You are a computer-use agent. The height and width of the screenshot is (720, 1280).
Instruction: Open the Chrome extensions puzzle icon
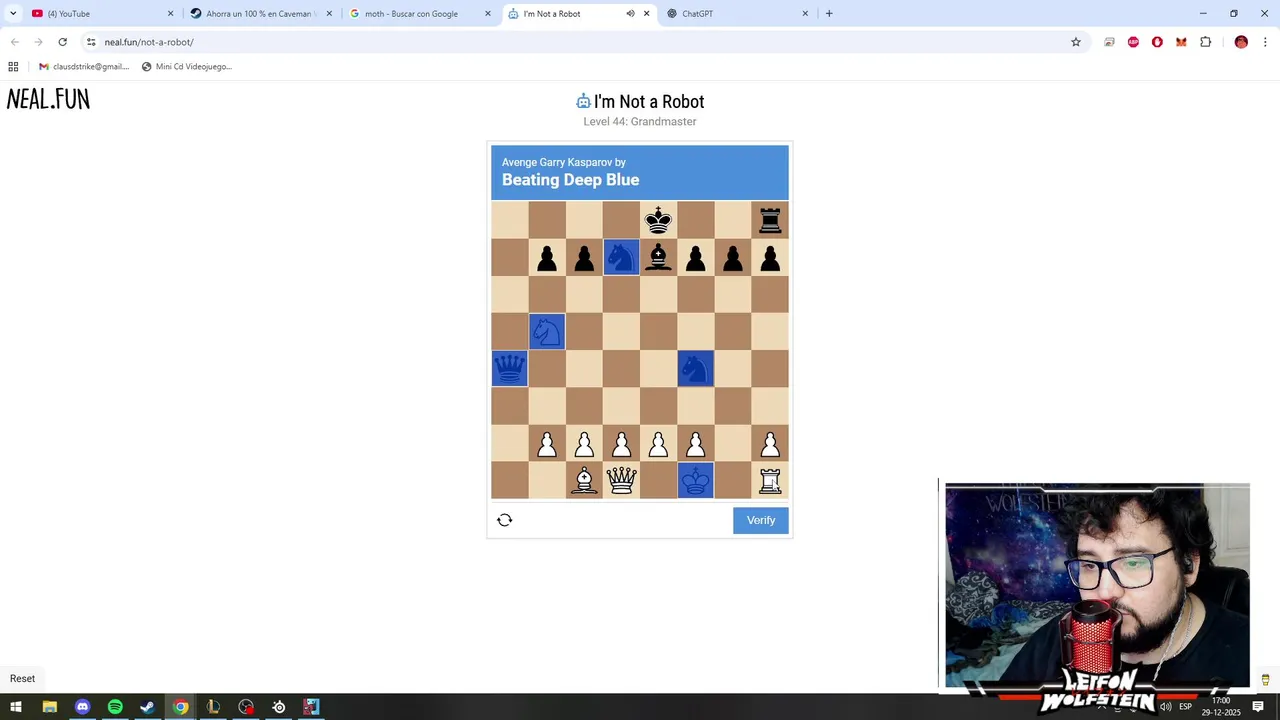[1205, 42]
